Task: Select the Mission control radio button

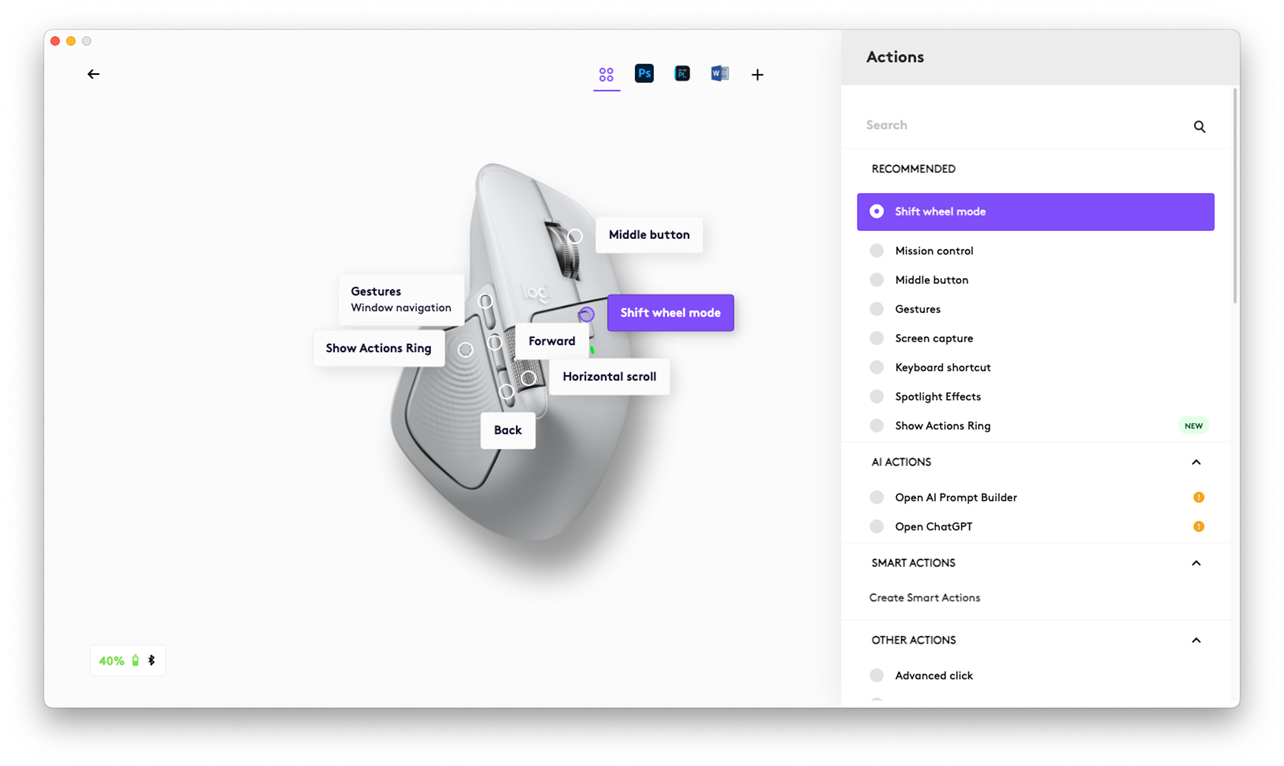Action: 876,250
